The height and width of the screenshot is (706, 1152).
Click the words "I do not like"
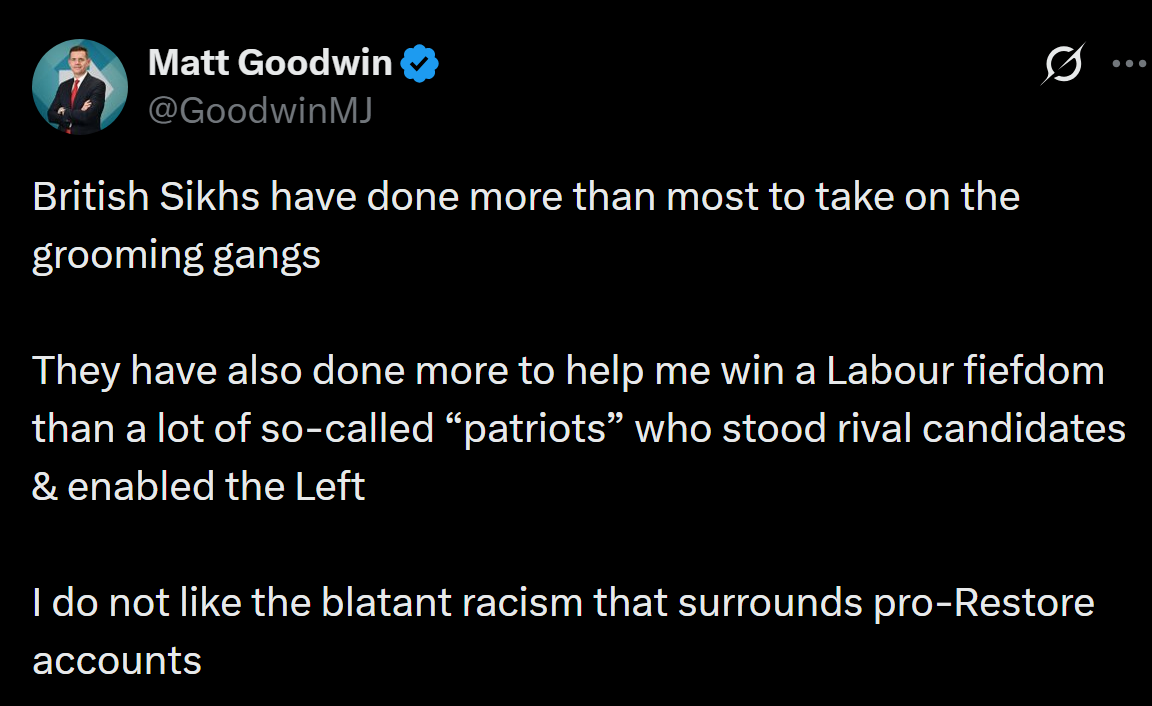pos(137,602)
